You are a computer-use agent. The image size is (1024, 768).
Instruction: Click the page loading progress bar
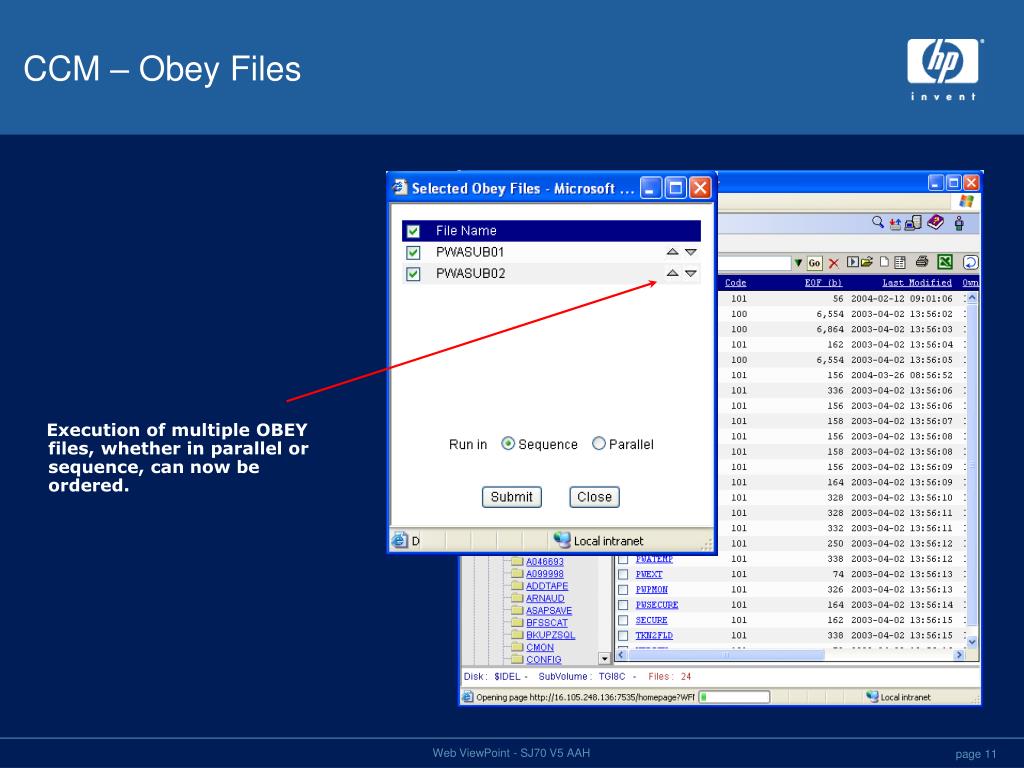pyautogui.click(x=735, y=697)
